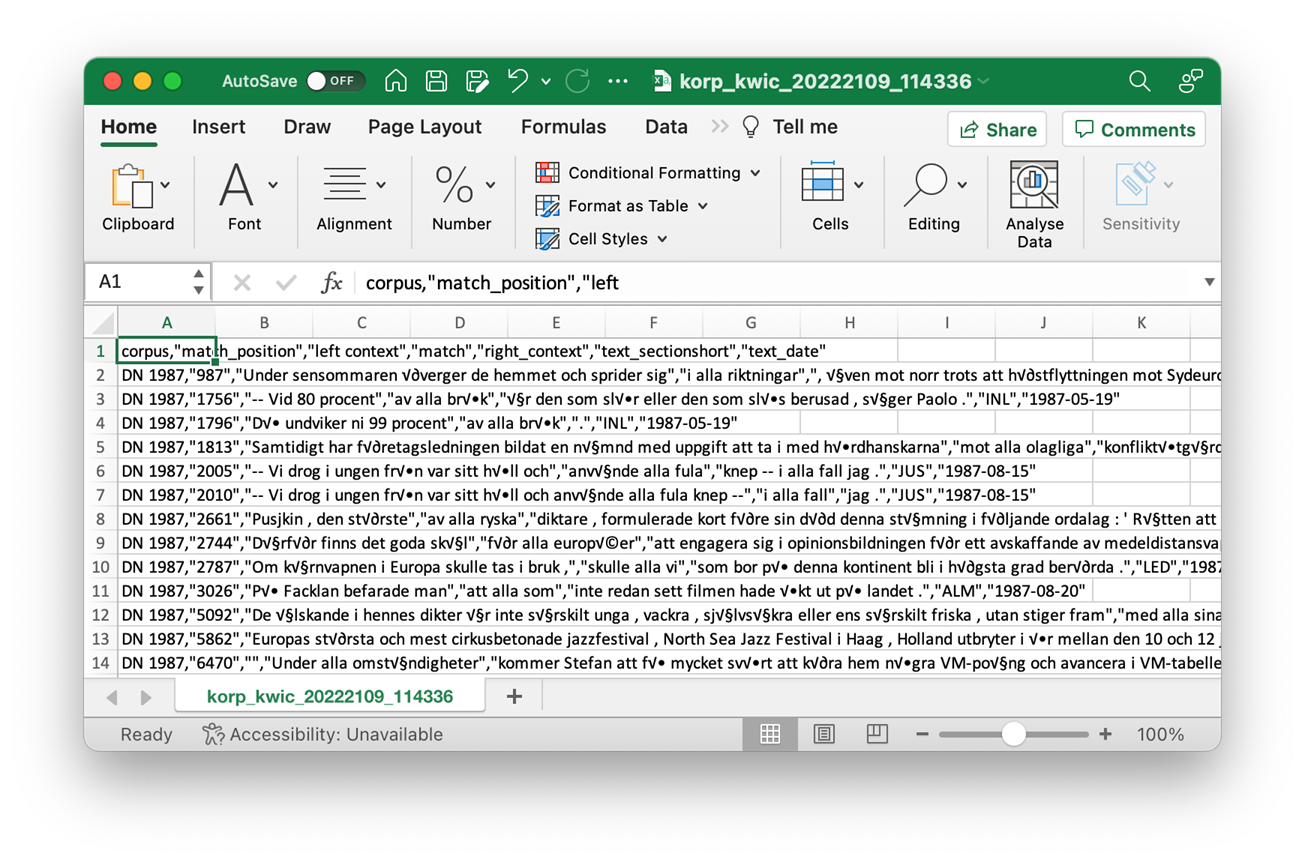Image resolution: width=1305 pixels, height=862 pixels.
Task: Switch to the Draw tab
Action: click(307, 127)
